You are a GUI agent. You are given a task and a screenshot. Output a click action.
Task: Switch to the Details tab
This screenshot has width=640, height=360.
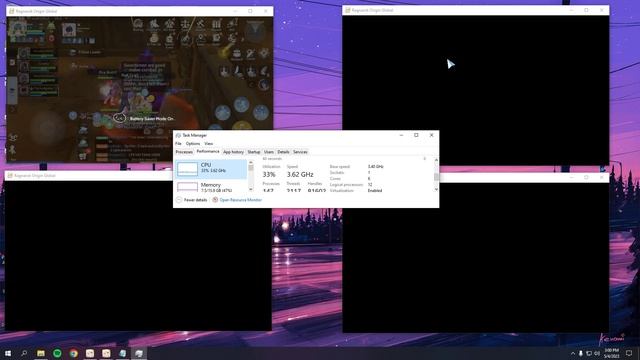(x=283, y=152)
